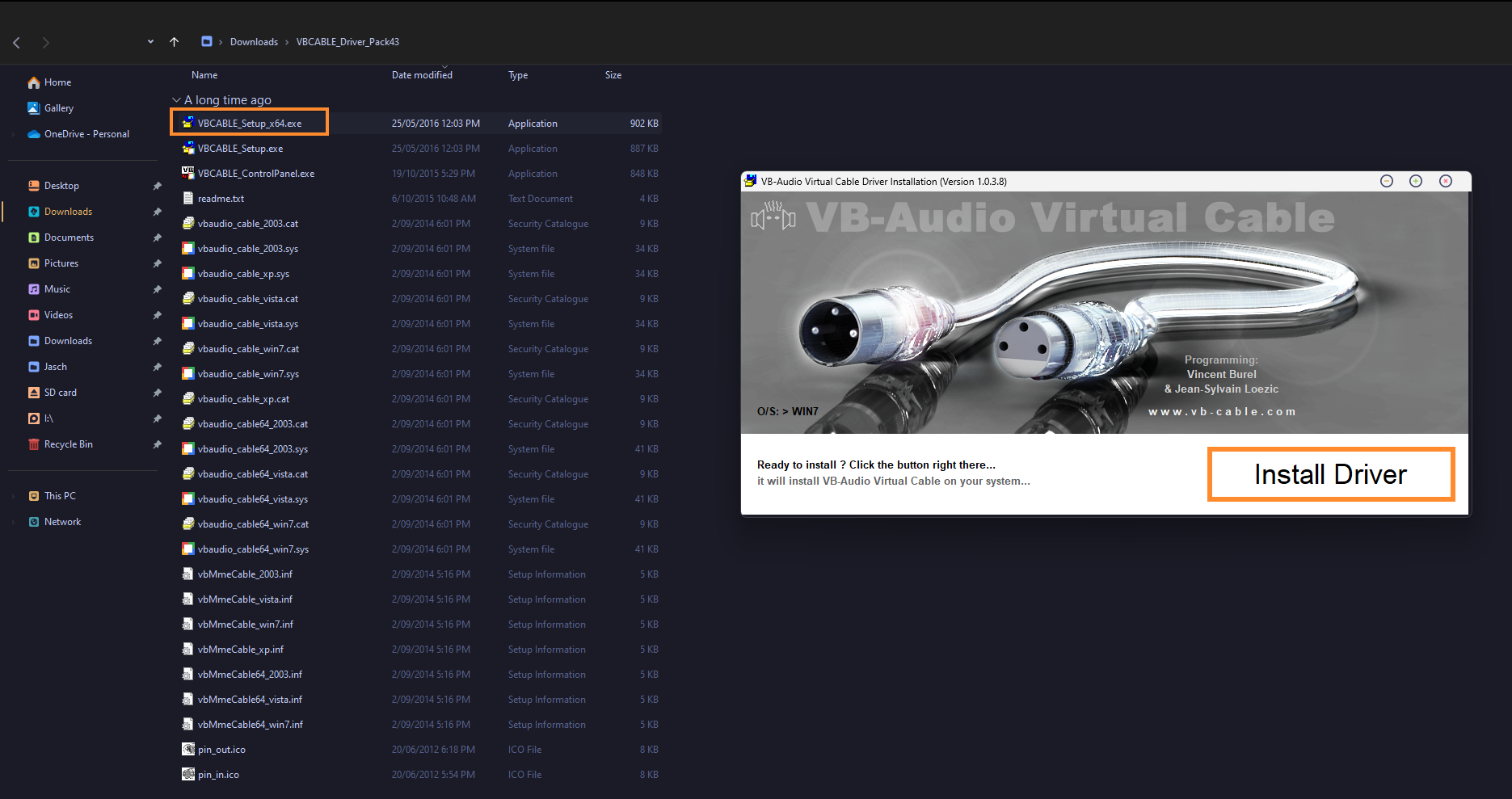This screenshot has height=799, width=1512.
Task: Click the readme.txt file icon
Action: [187, 198]
